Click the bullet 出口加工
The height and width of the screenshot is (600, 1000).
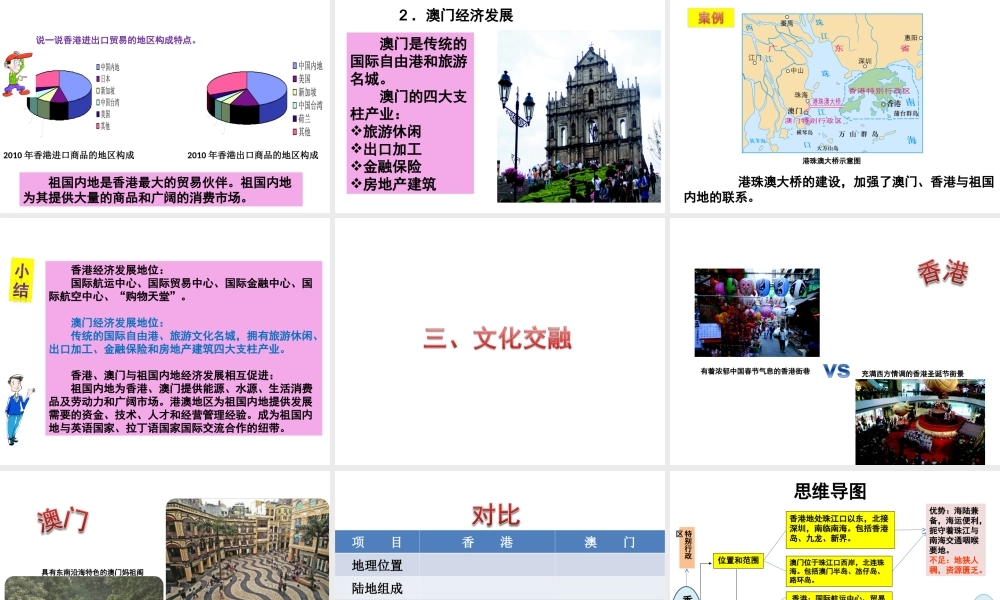386,149
